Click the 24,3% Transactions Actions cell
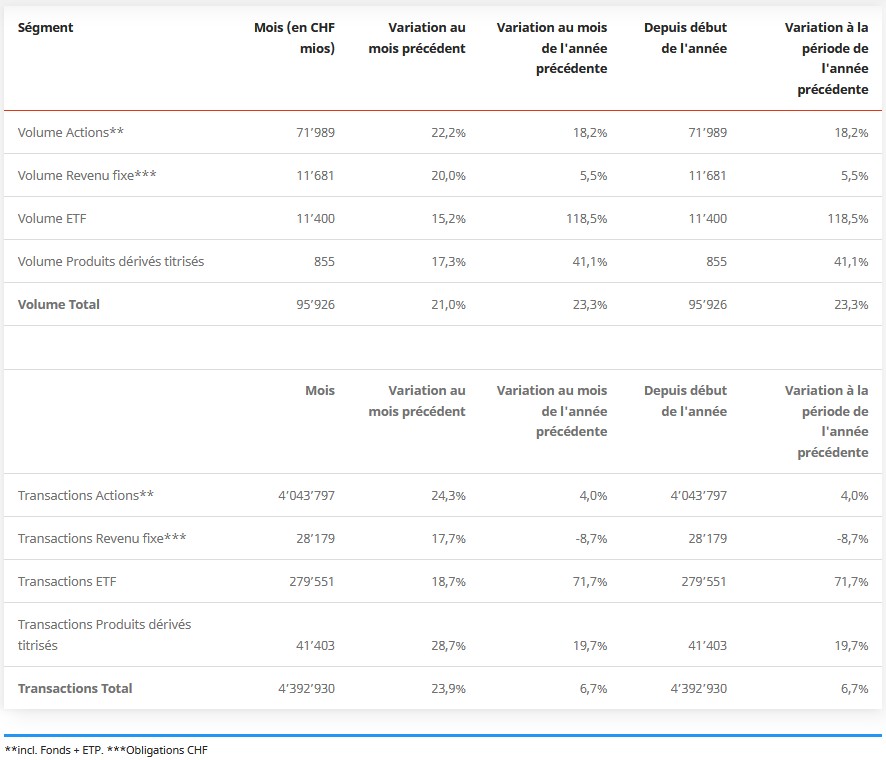The height and width of the screenshot is (760, 886). pos(449,496)
